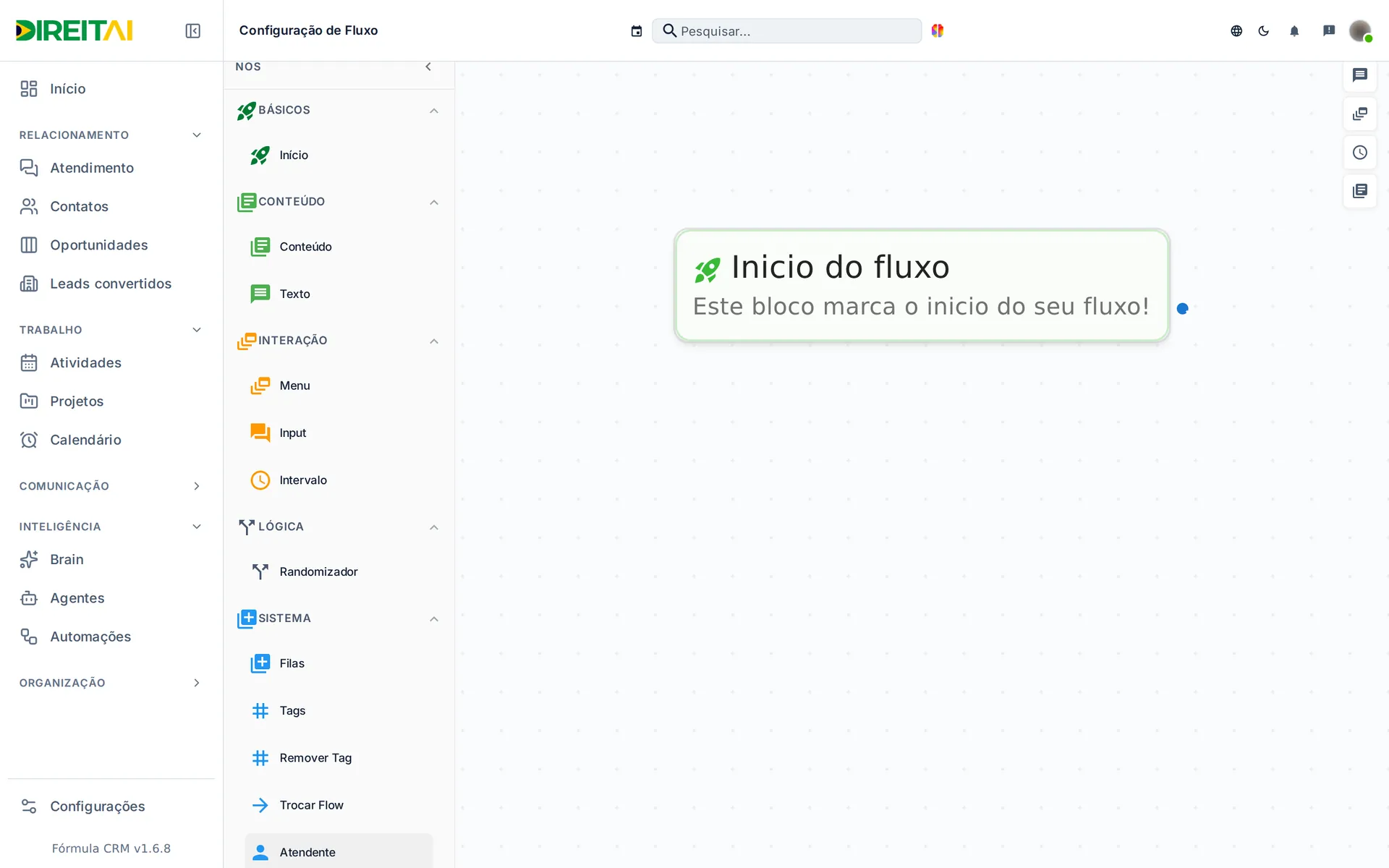
Task: Open the language globe icon
Action: point(1236,30)
